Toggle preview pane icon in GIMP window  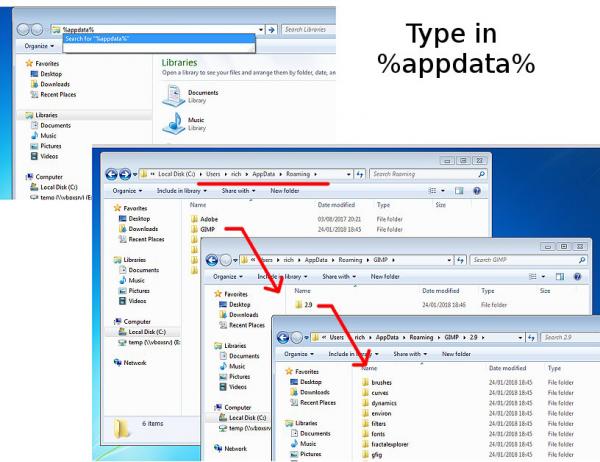[560, 276]
